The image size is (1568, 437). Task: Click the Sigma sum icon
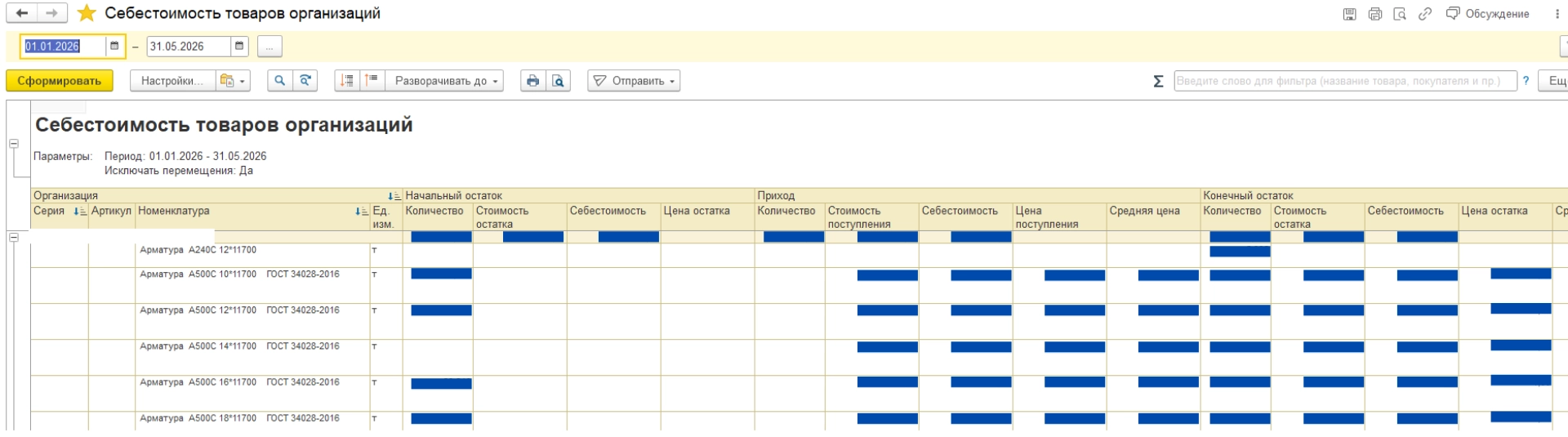click(x=1158, y=81)
